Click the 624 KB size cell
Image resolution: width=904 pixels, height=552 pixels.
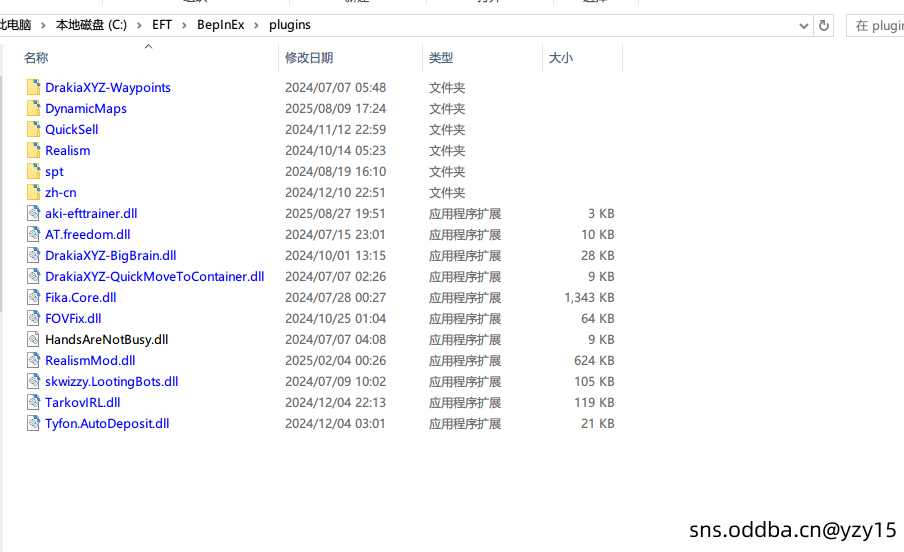coord(594,361)
